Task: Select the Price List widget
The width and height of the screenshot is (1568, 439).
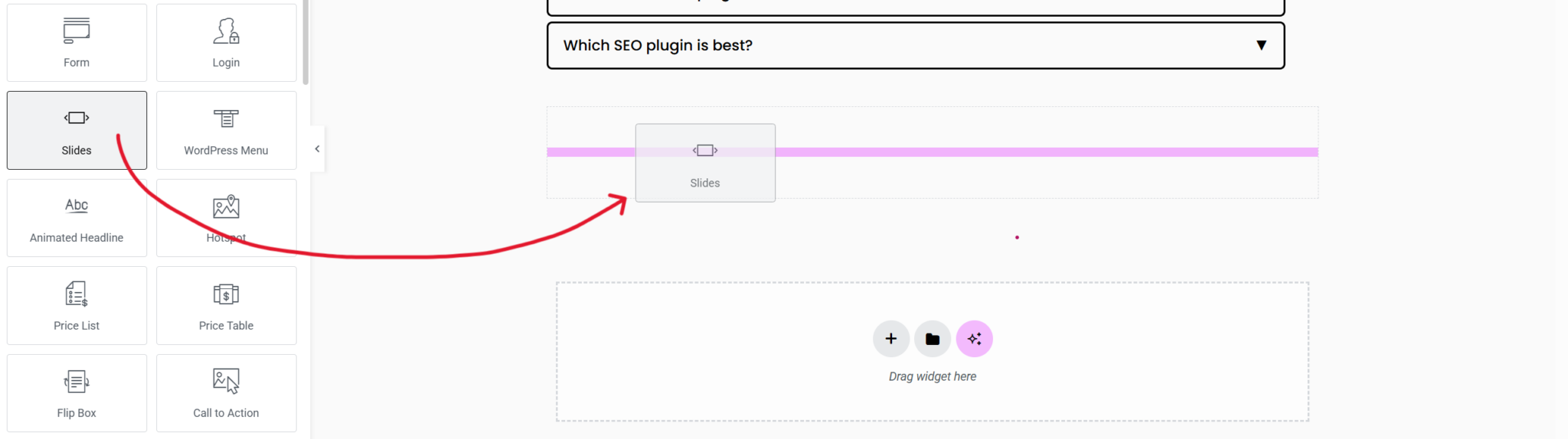Action: [77, 305]
